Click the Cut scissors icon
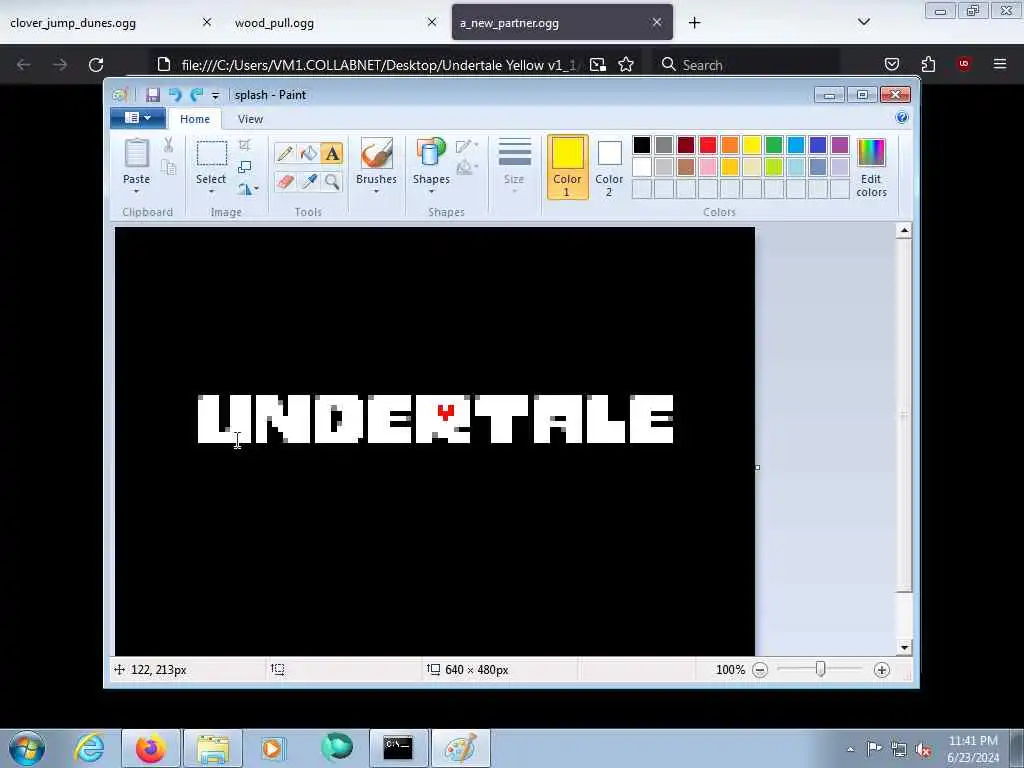The width and height of the screenshot is (1024, 768). click(x=168, y=145)
